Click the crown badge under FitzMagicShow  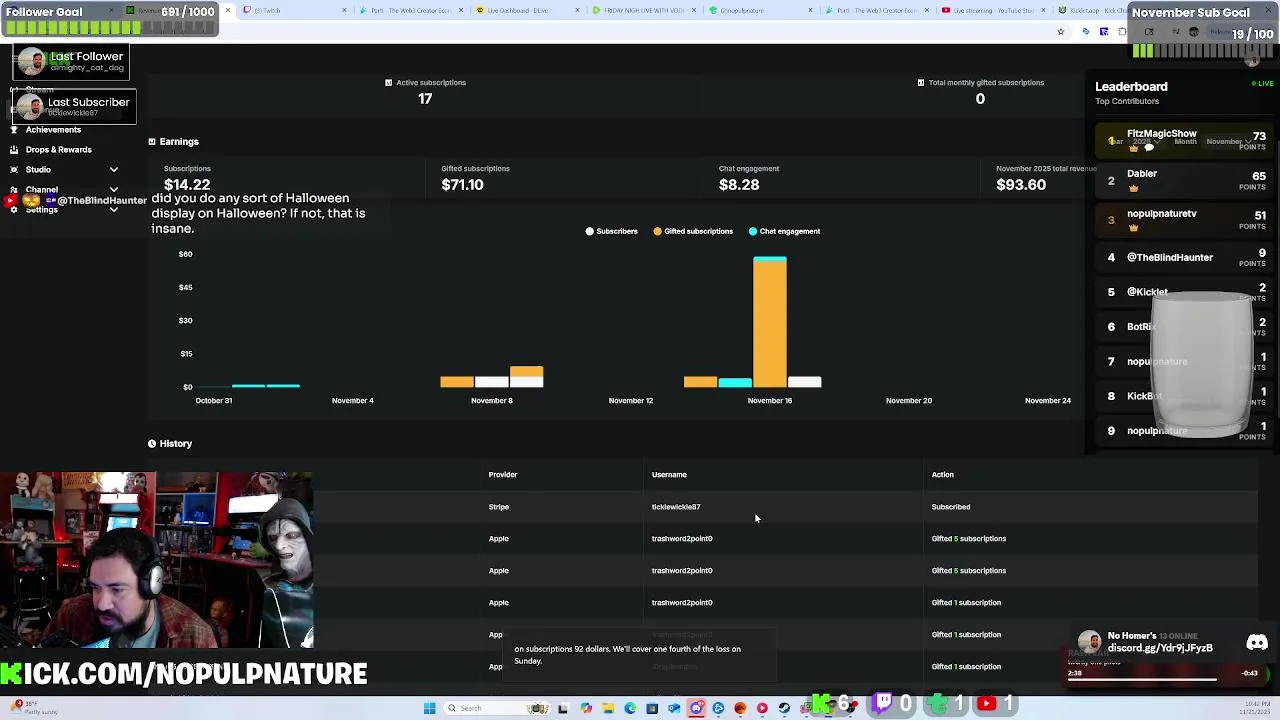coord(1133,148)
